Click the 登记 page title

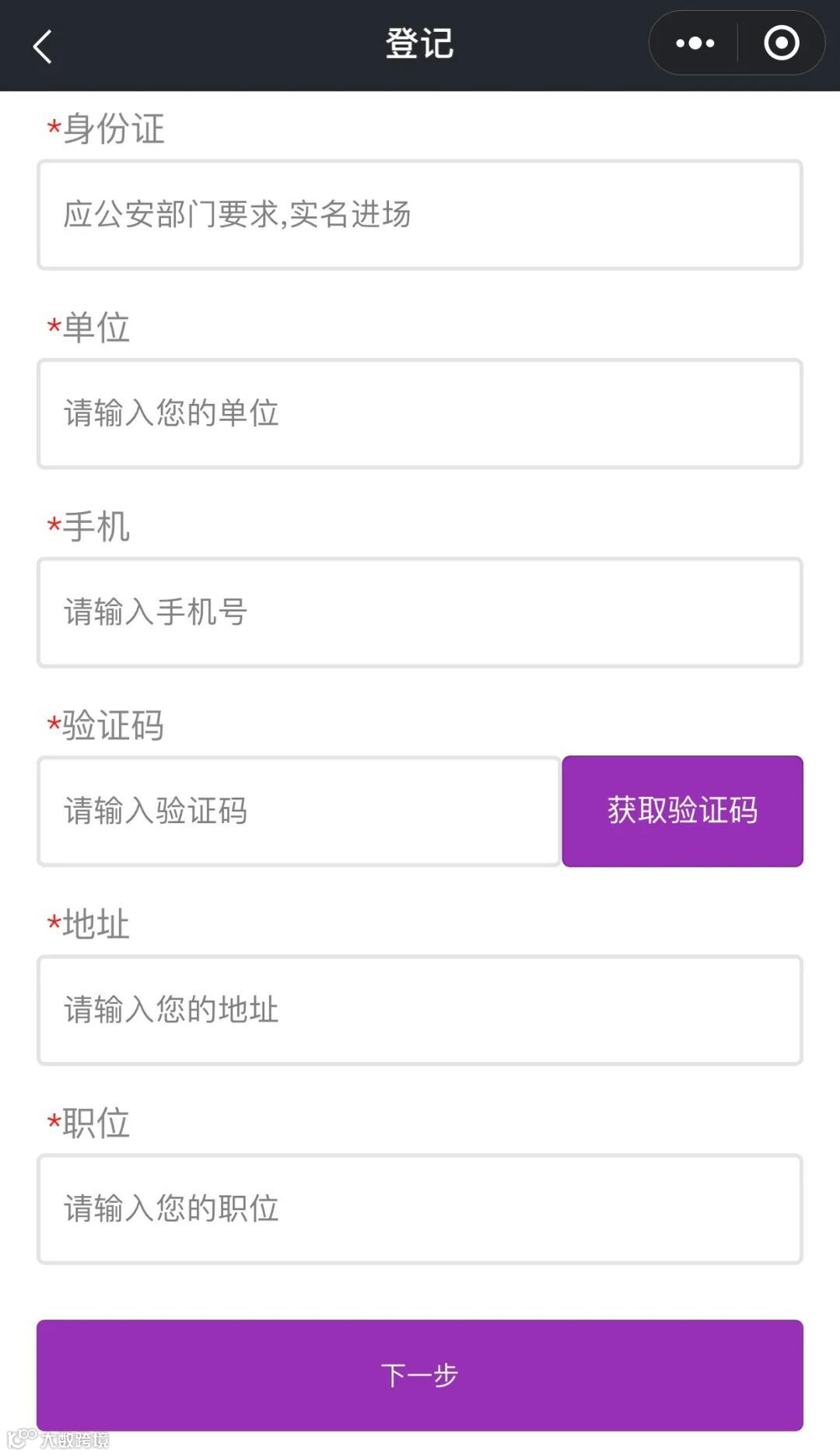(x=419, y=44)
